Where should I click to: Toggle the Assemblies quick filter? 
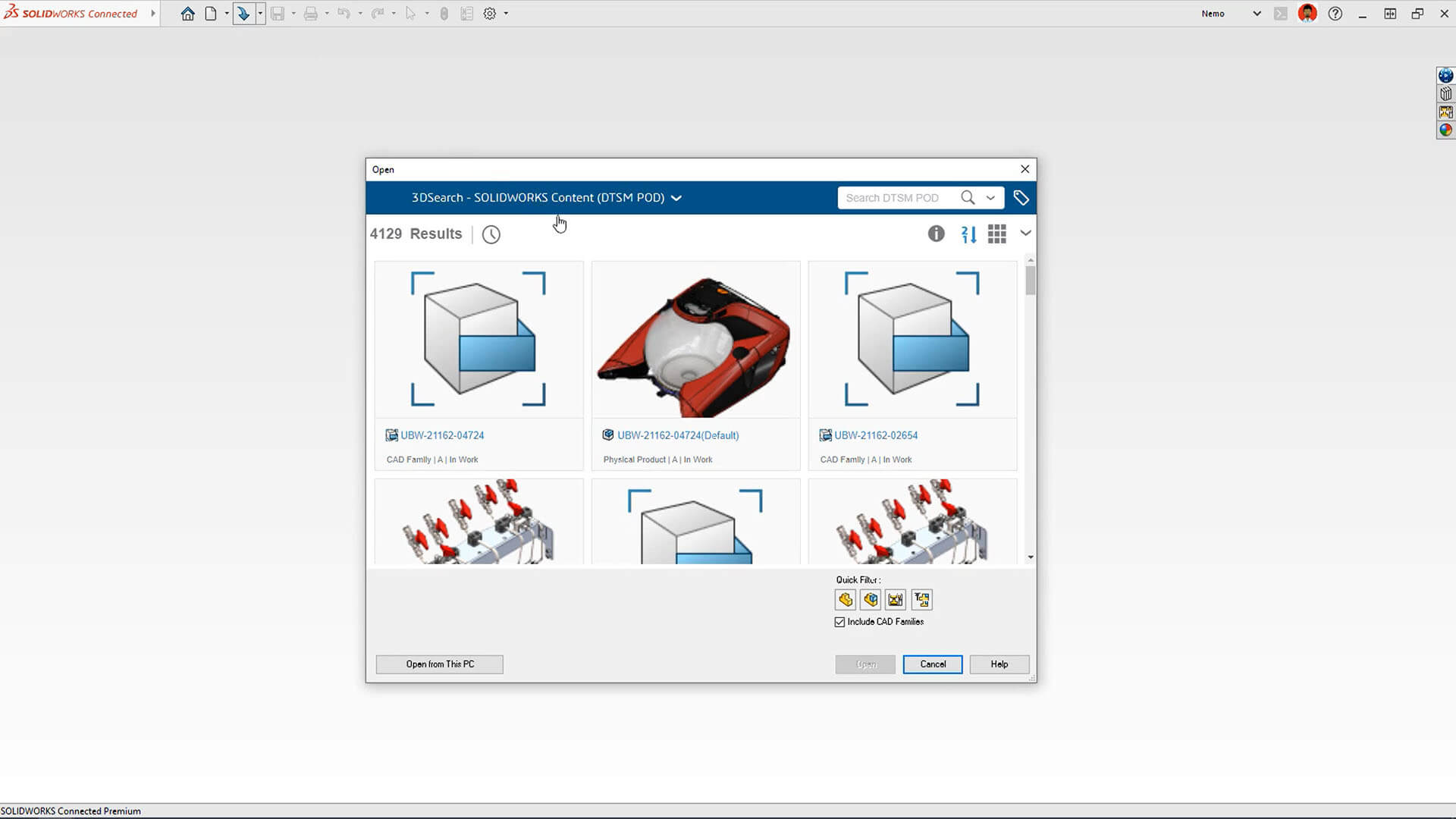point(871,600)
